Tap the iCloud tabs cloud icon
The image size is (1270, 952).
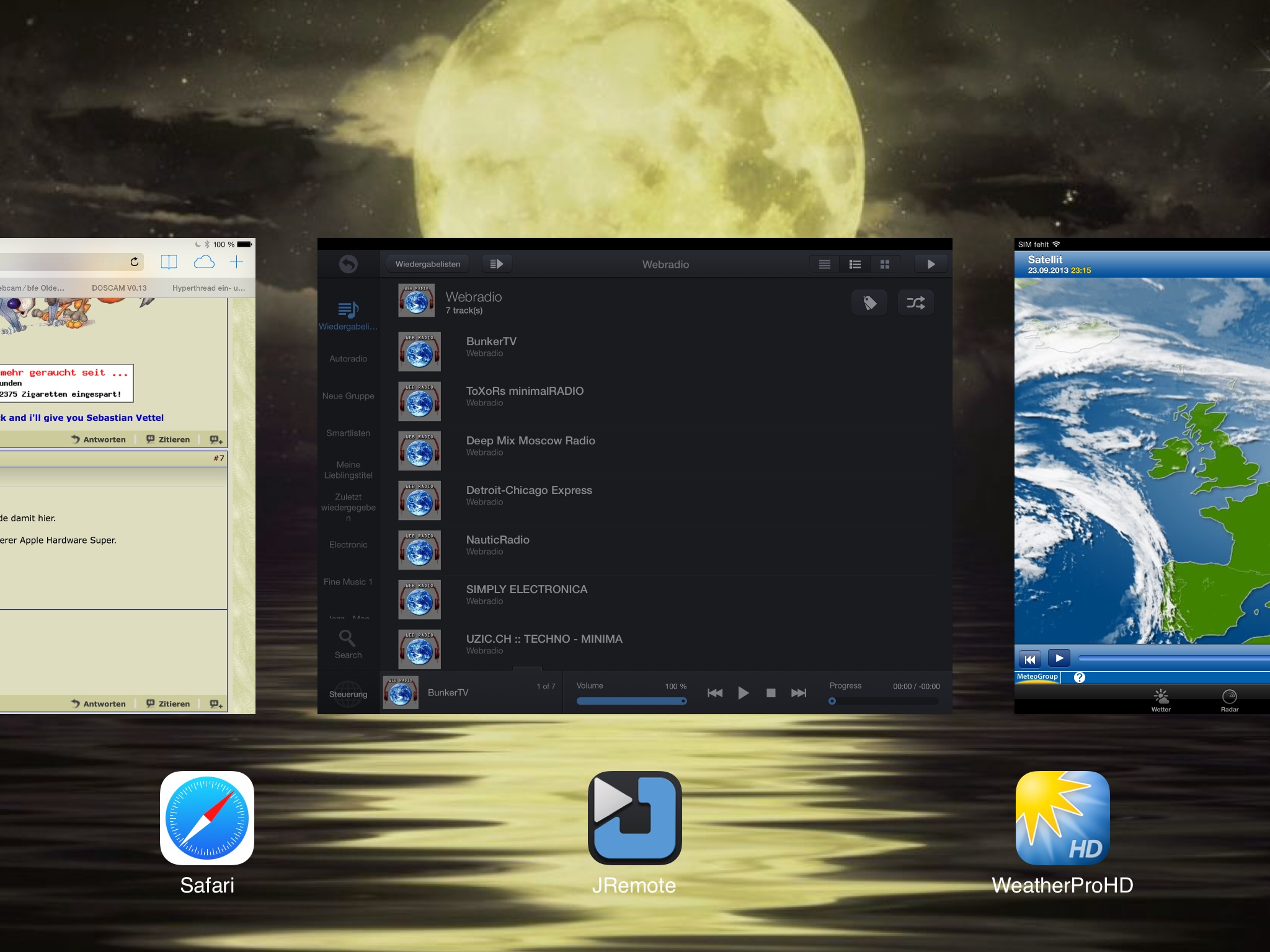click(204, 262)
